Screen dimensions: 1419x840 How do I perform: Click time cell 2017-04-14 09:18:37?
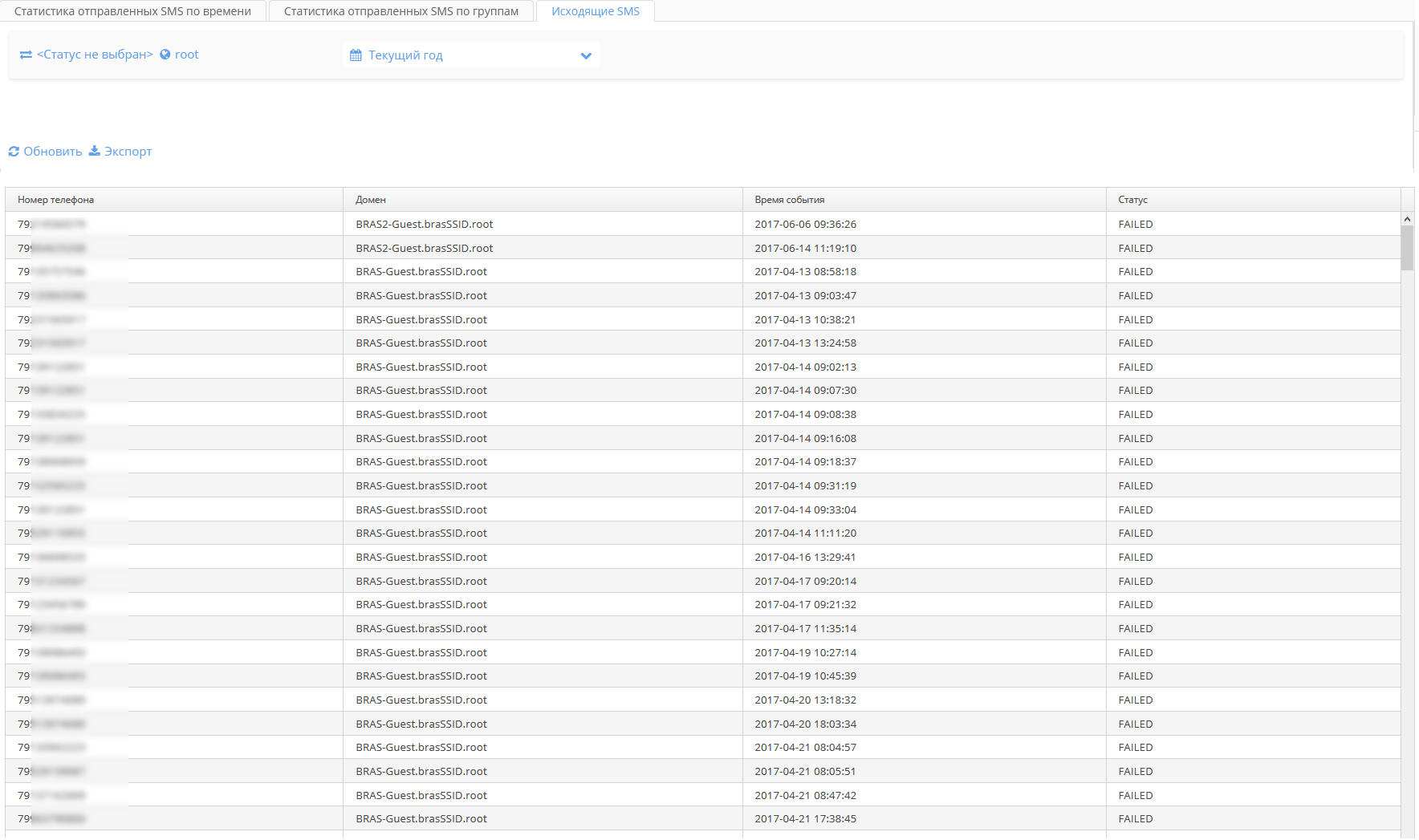pyautogui.click(x=925, y=461)
